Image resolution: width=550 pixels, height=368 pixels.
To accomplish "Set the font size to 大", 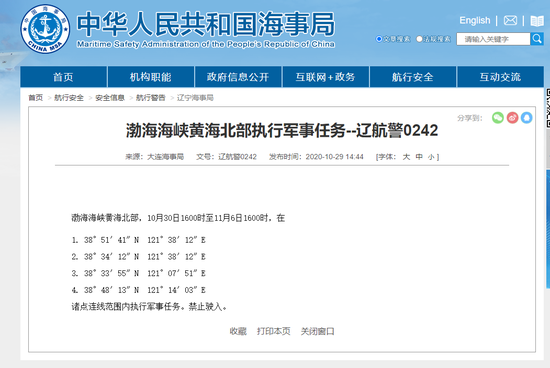I will 406,157.
